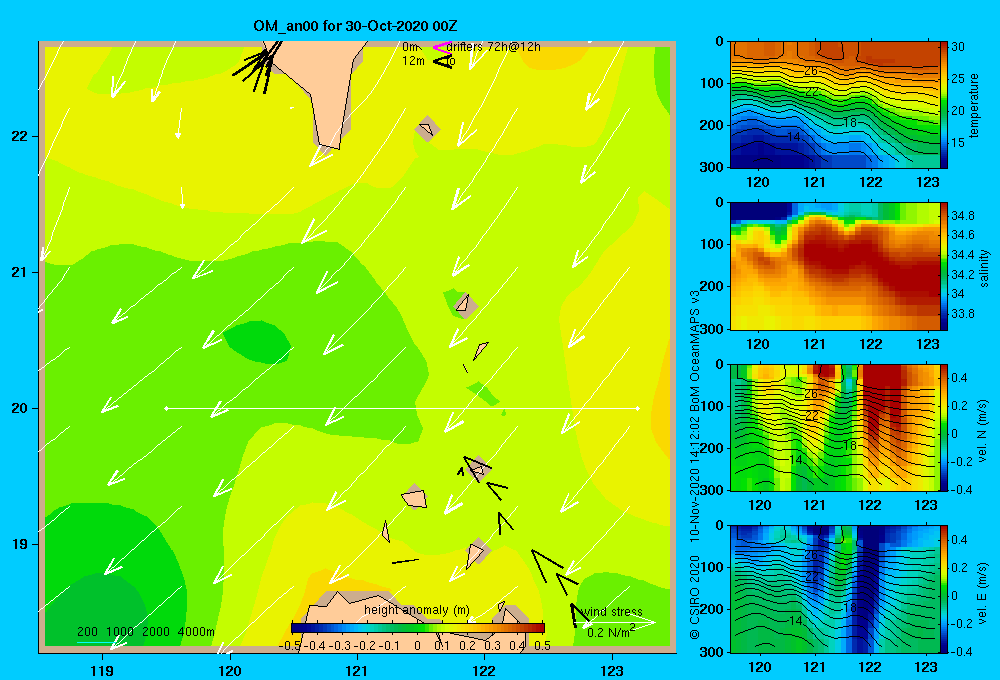Screen dimensions: 1000x680
Task: Click the vel. N colorbar
Action: pyautogui.click(x=944, y=427)
